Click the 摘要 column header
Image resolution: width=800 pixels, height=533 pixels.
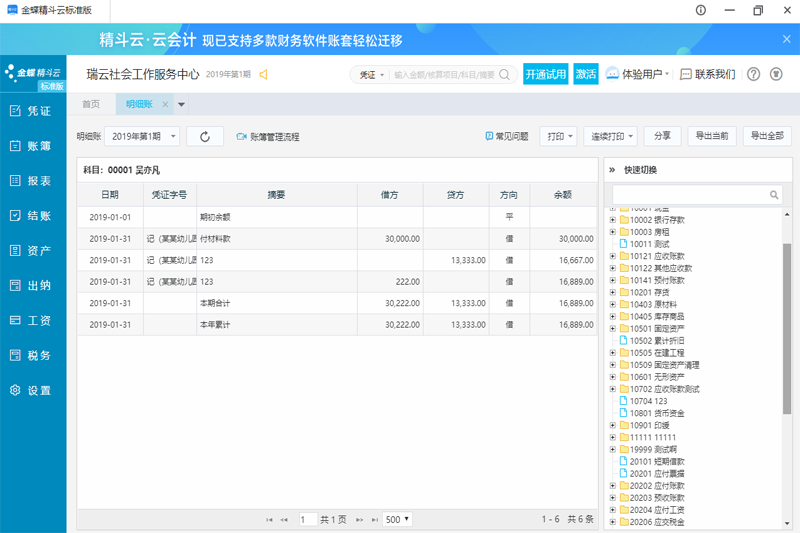coord(277,195)
